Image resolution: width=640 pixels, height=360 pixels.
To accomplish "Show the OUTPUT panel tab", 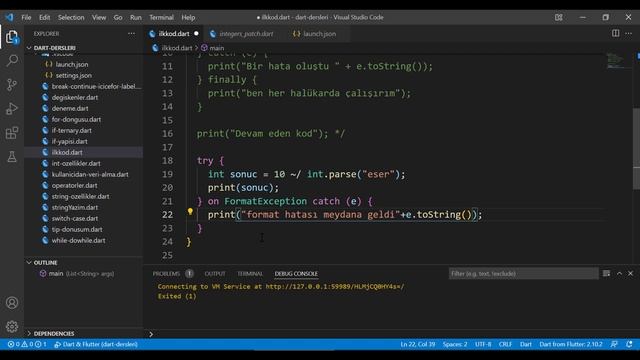I will coord(215,273).
